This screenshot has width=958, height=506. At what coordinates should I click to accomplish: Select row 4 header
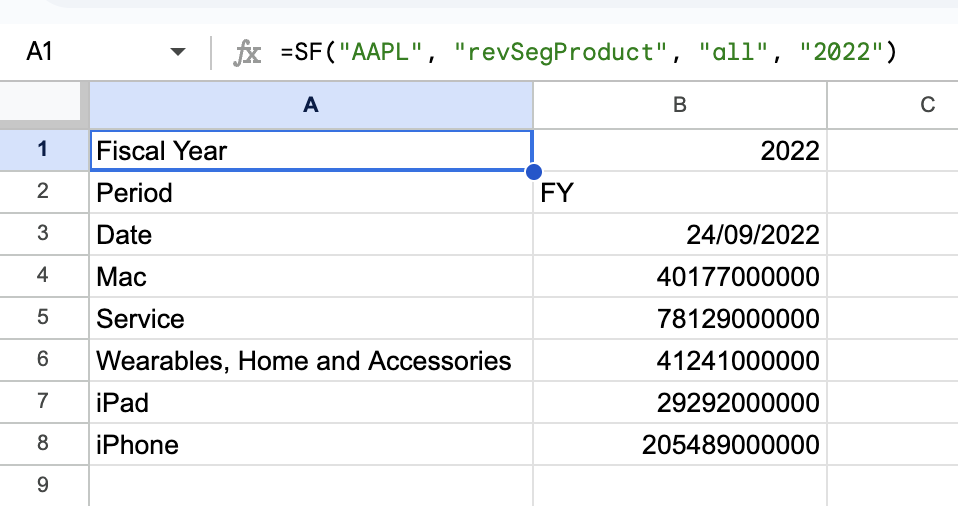44,276
